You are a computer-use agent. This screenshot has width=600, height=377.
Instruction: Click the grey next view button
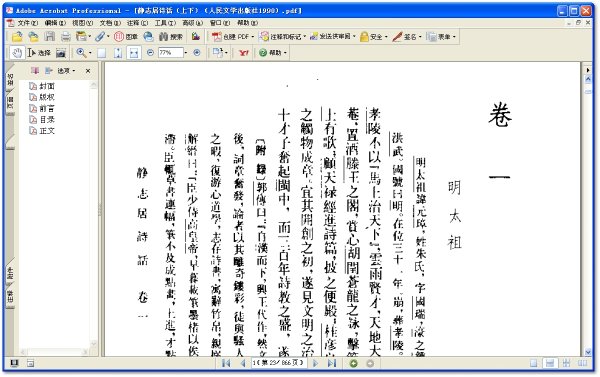point(370,363)
